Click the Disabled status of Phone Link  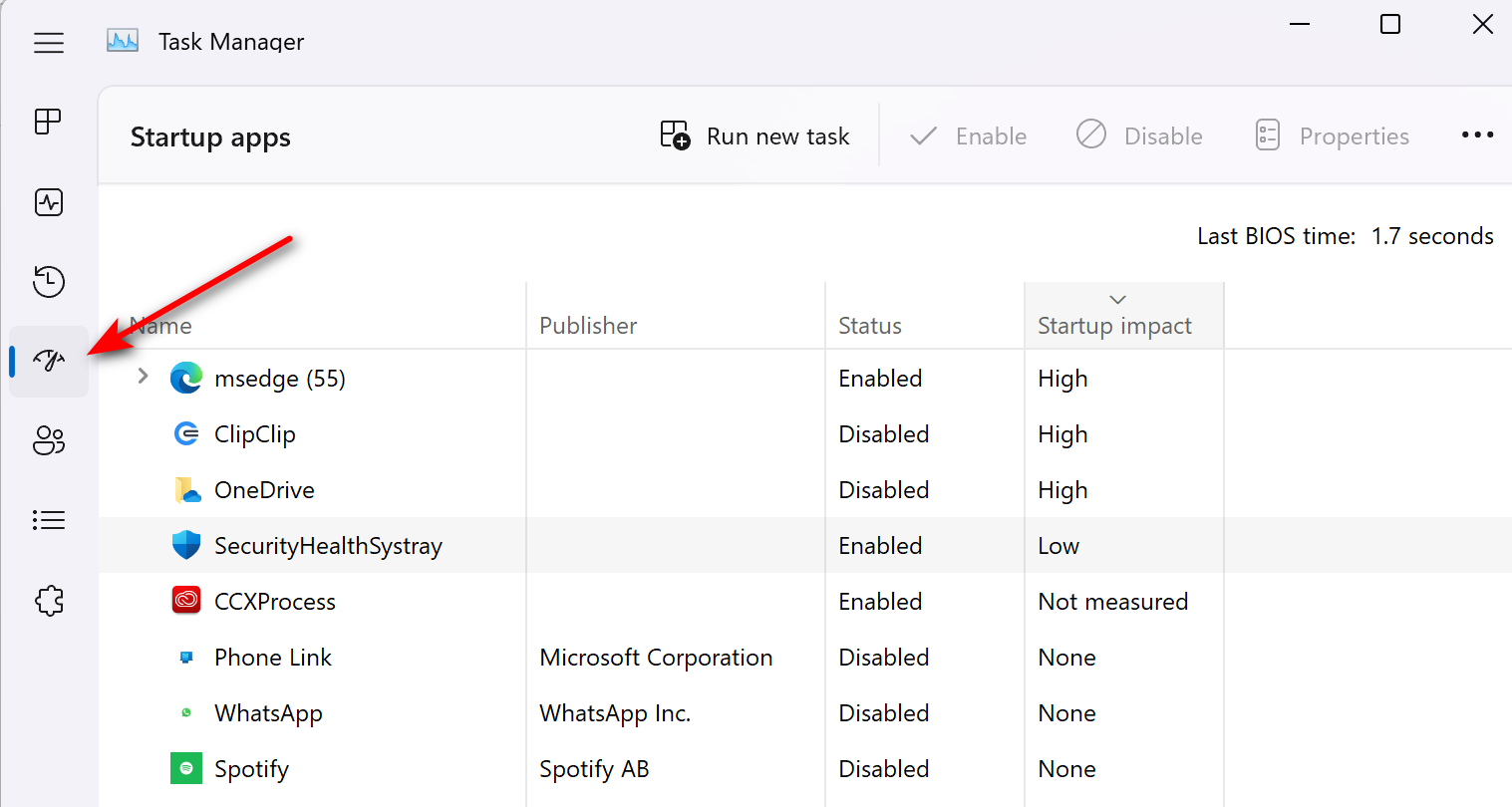[x=884, y=658]
